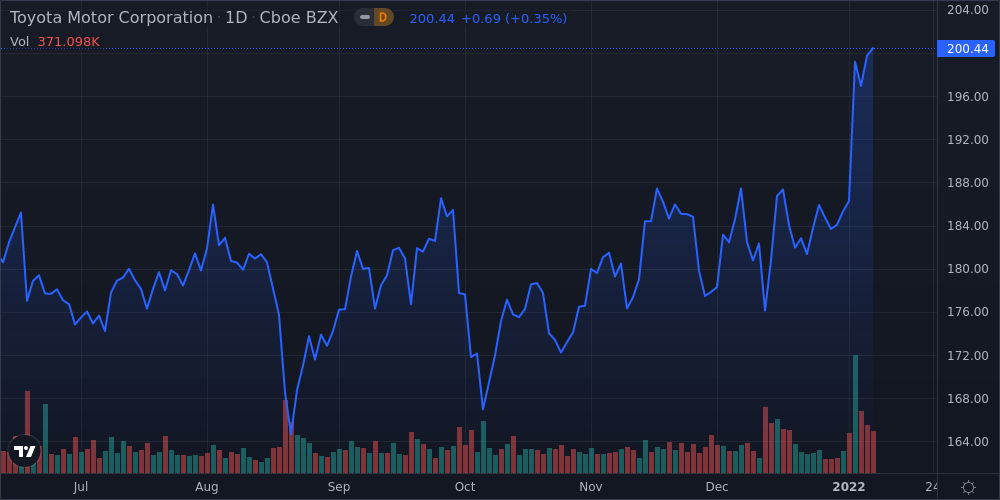Click the 188.00 price axis label

point(968,183)
